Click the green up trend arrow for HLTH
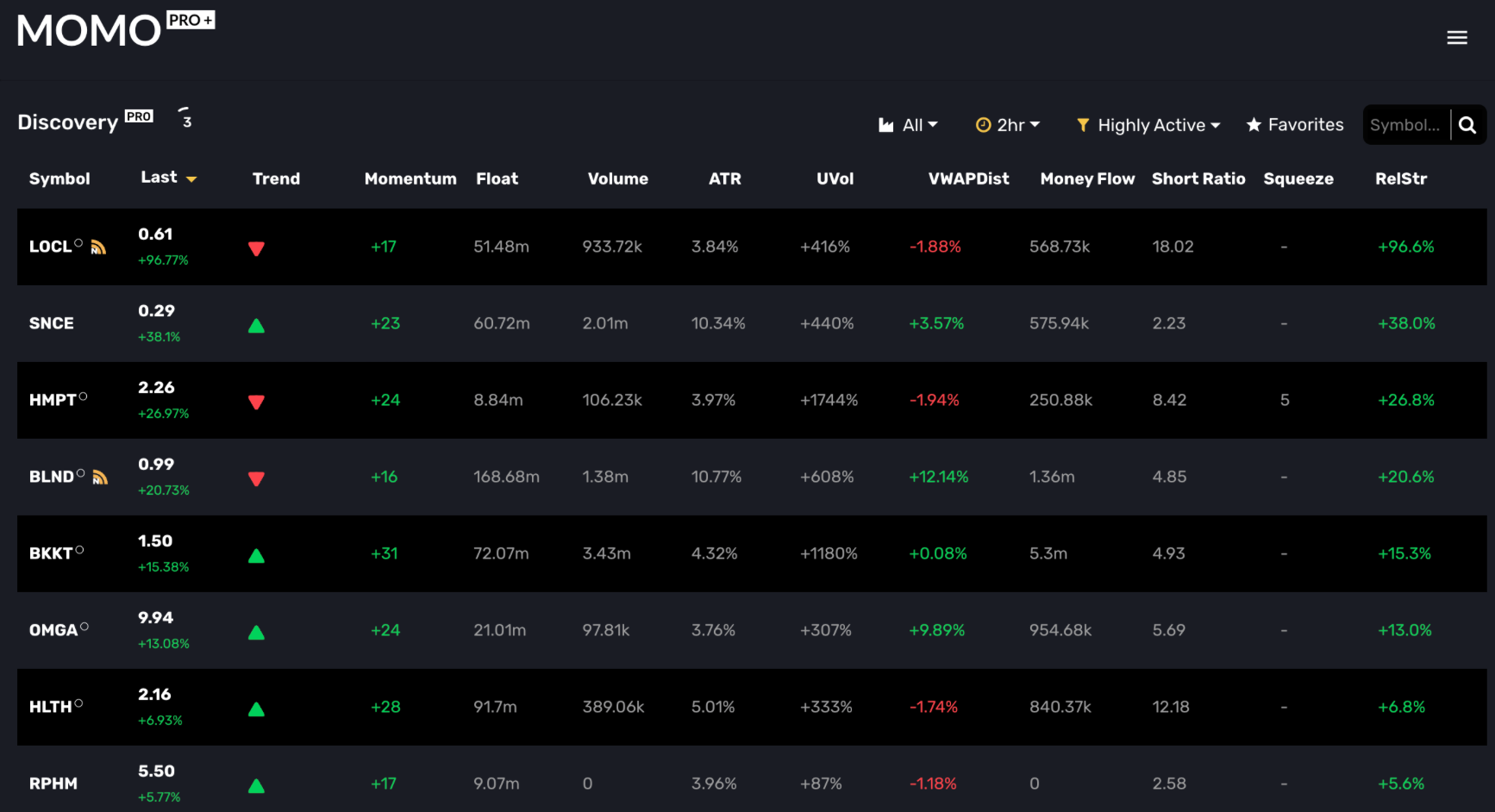 click(x=256, y=709)
